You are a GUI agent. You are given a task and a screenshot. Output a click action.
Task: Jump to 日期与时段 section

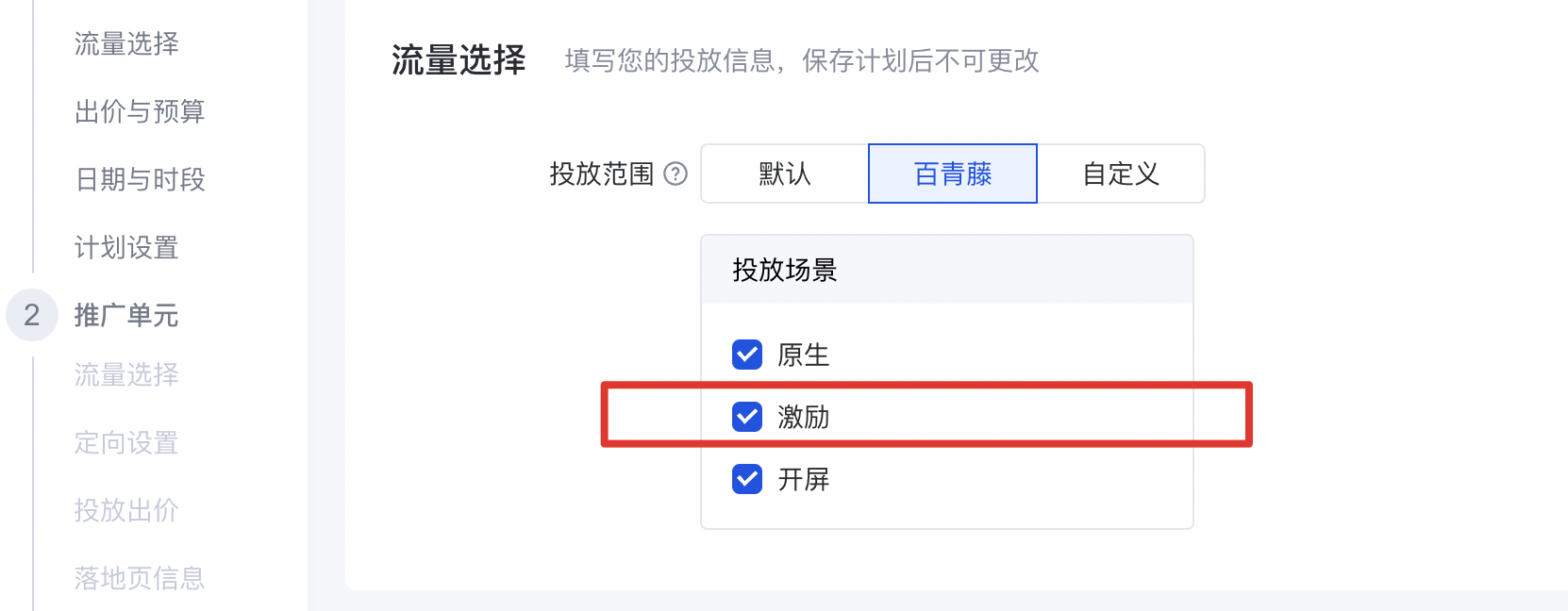coord(140,179)
